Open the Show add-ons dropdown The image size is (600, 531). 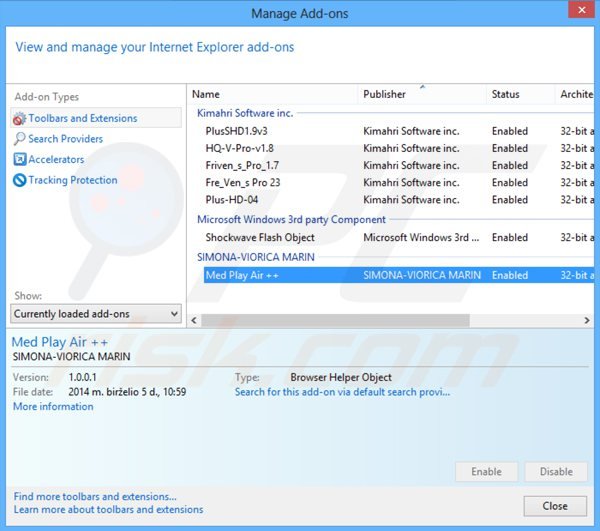[x=96, y=314]
